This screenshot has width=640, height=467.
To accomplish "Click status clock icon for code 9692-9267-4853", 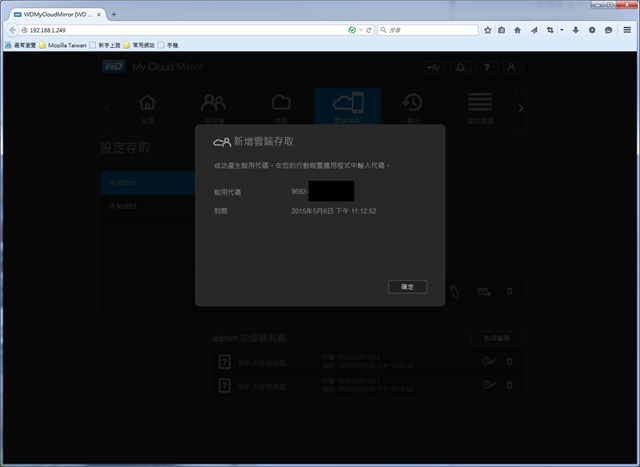I will (x=489, y=385).
